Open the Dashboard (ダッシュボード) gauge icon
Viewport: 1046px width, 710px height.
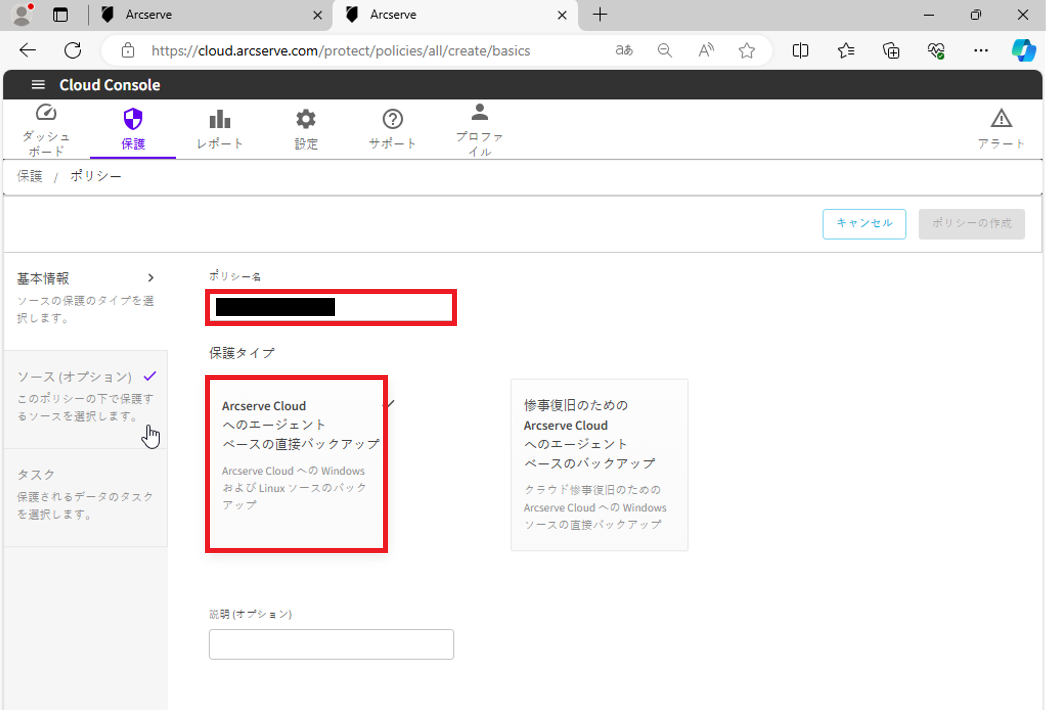click(46, 113)
